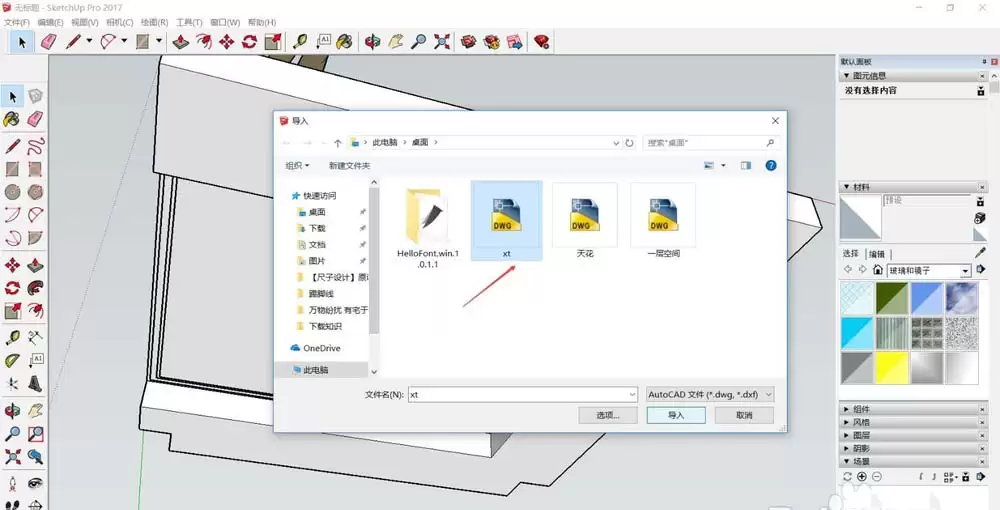Screen dimensions: 1000x510
Task: Open the 玻璃和镜子 material library dropdown
Action: [966, 271]
